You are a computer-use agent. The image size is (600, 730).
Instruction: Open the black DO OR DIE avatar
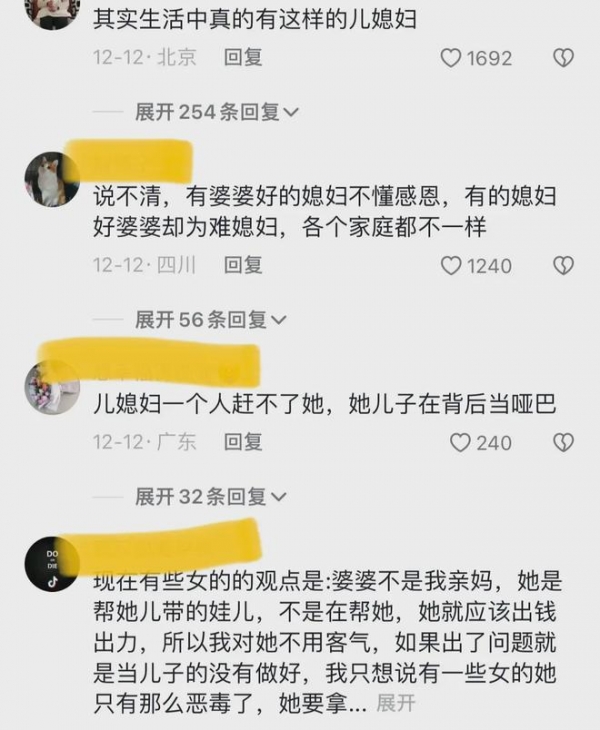[52, 564]
